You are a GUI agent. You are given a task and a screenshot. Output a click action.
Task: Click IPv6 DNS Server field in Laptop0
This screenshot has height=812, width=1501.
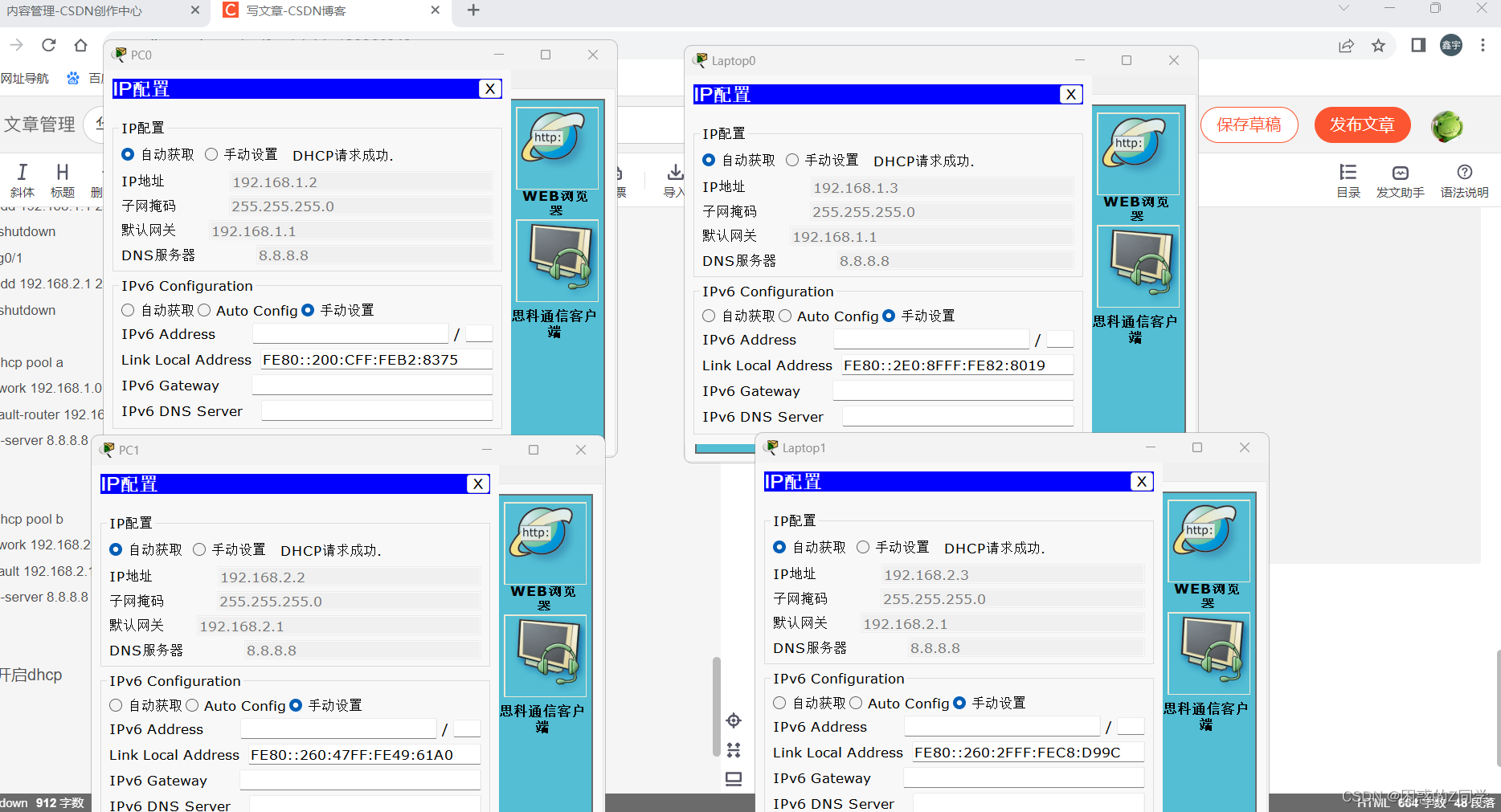[958, 417]
